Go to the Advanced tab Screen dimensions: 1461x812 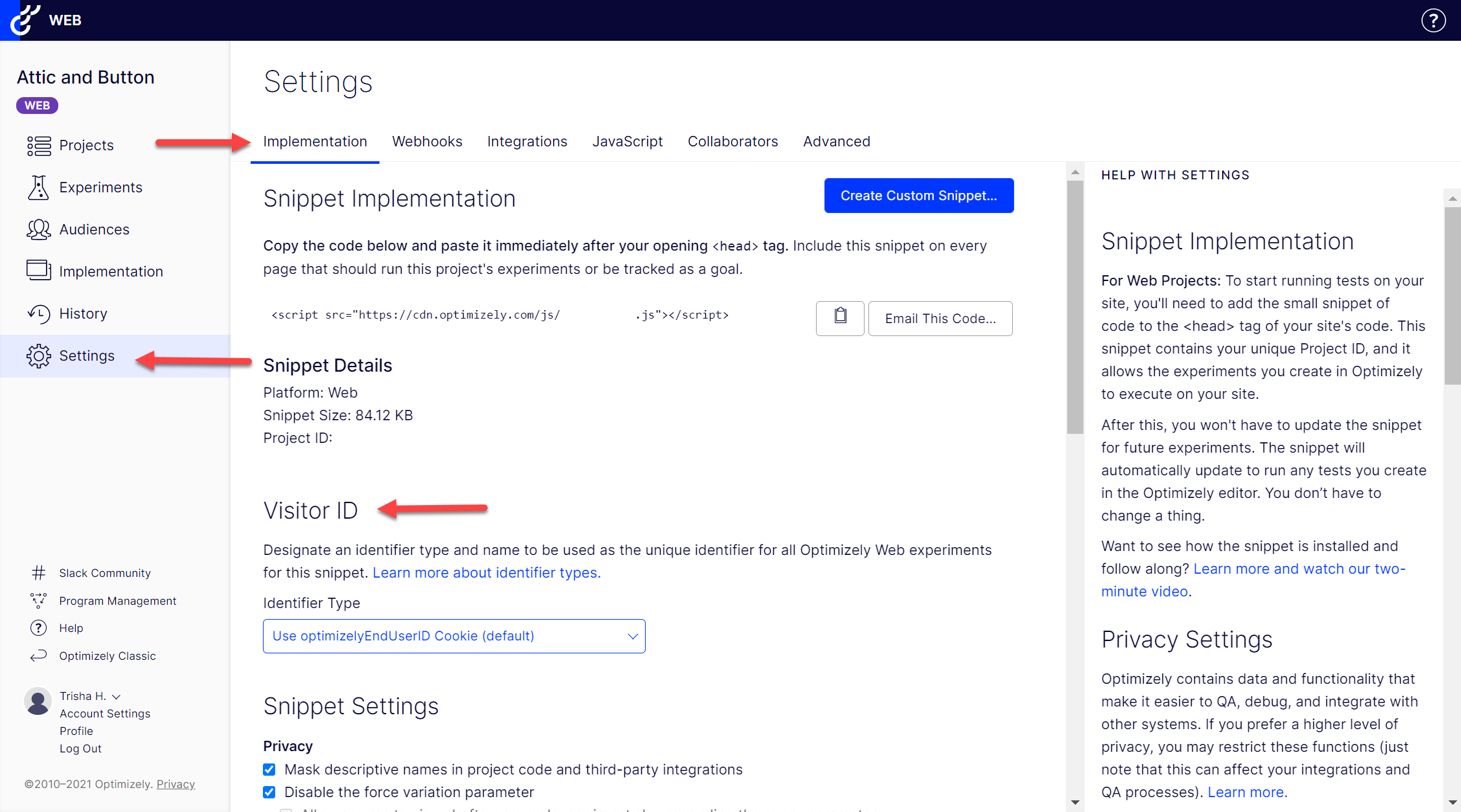[837, 142]
